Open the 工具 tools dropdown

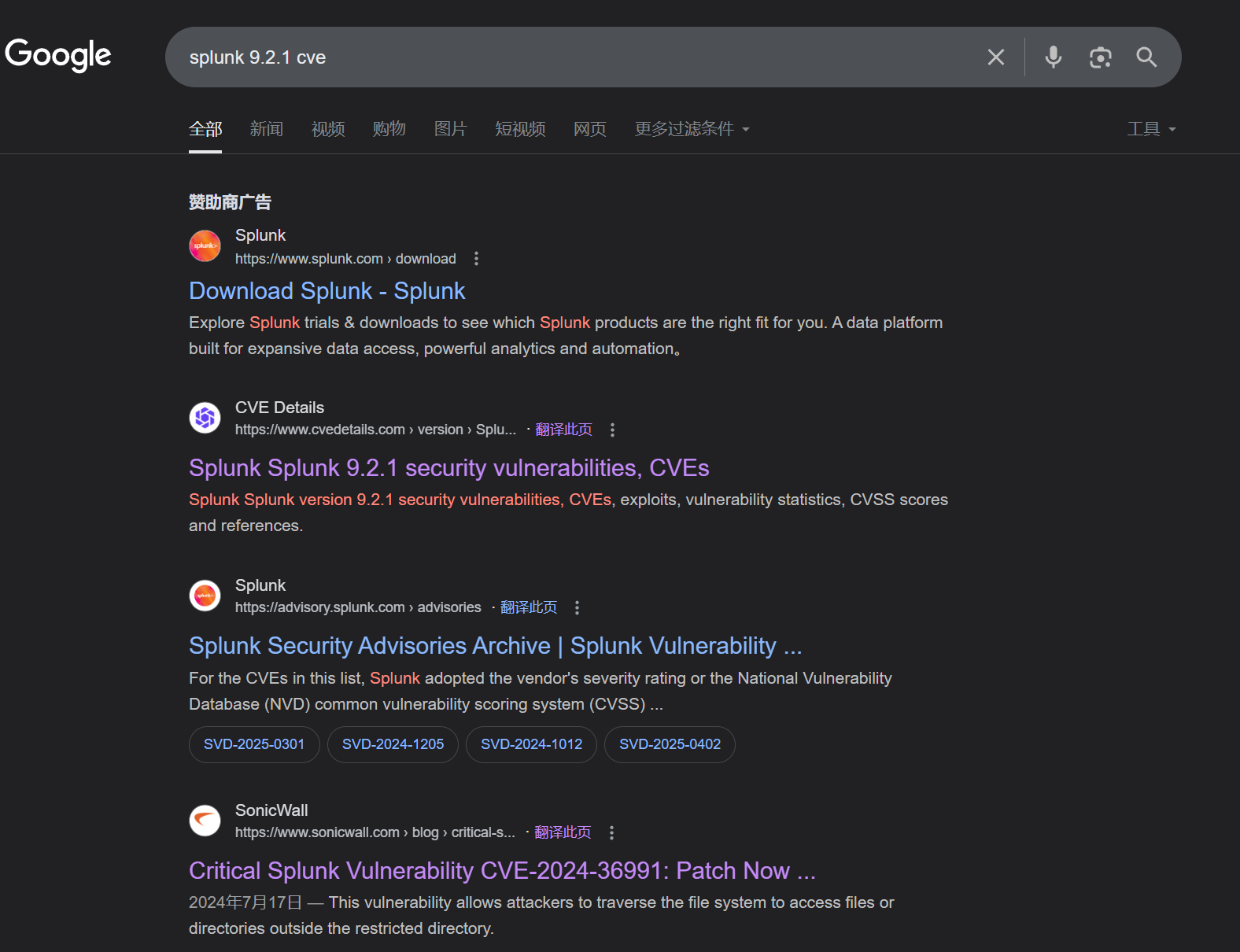pyautogui.click(x=1150, y=129)
